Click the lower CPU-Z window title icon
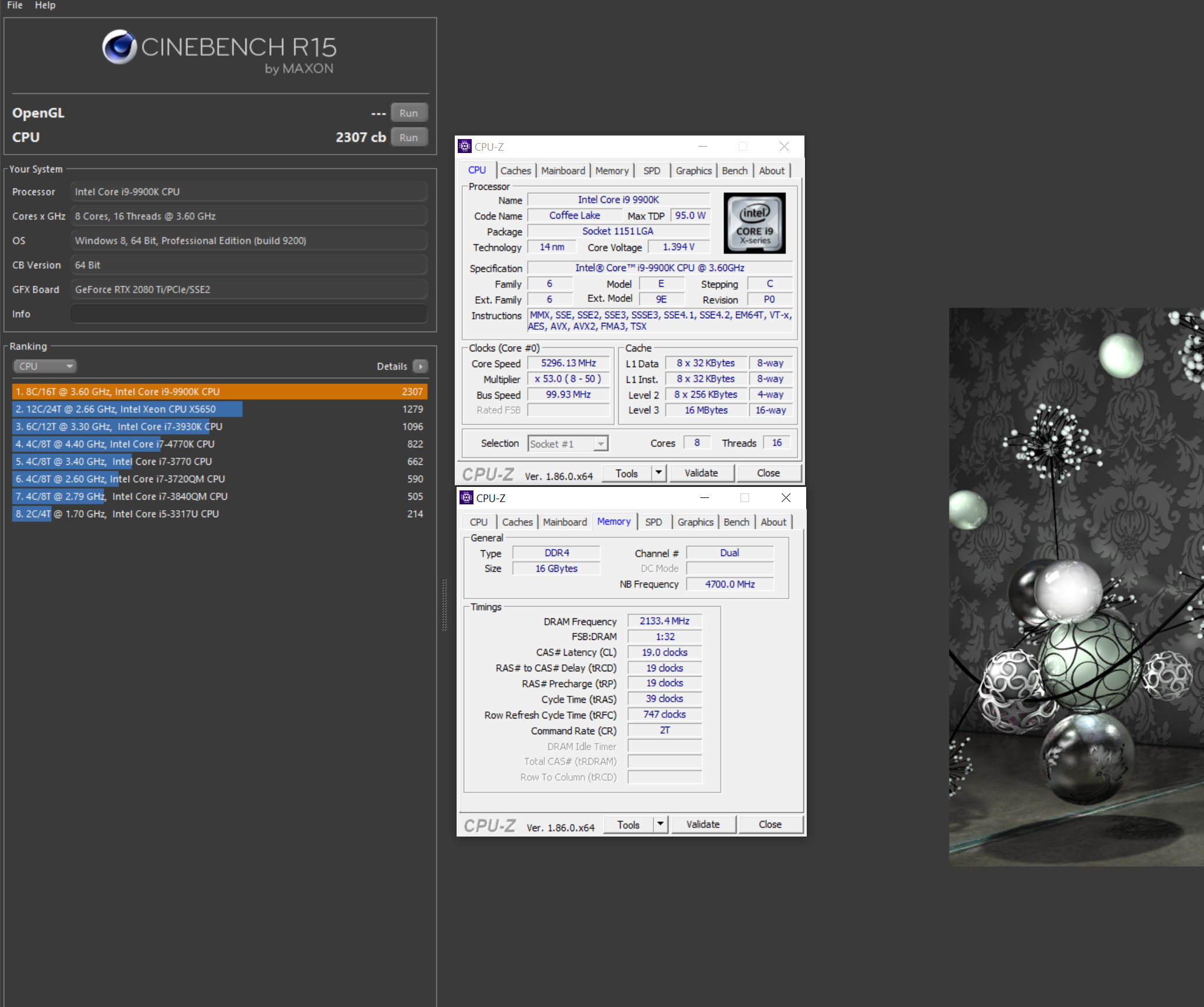 click(466, 497)
